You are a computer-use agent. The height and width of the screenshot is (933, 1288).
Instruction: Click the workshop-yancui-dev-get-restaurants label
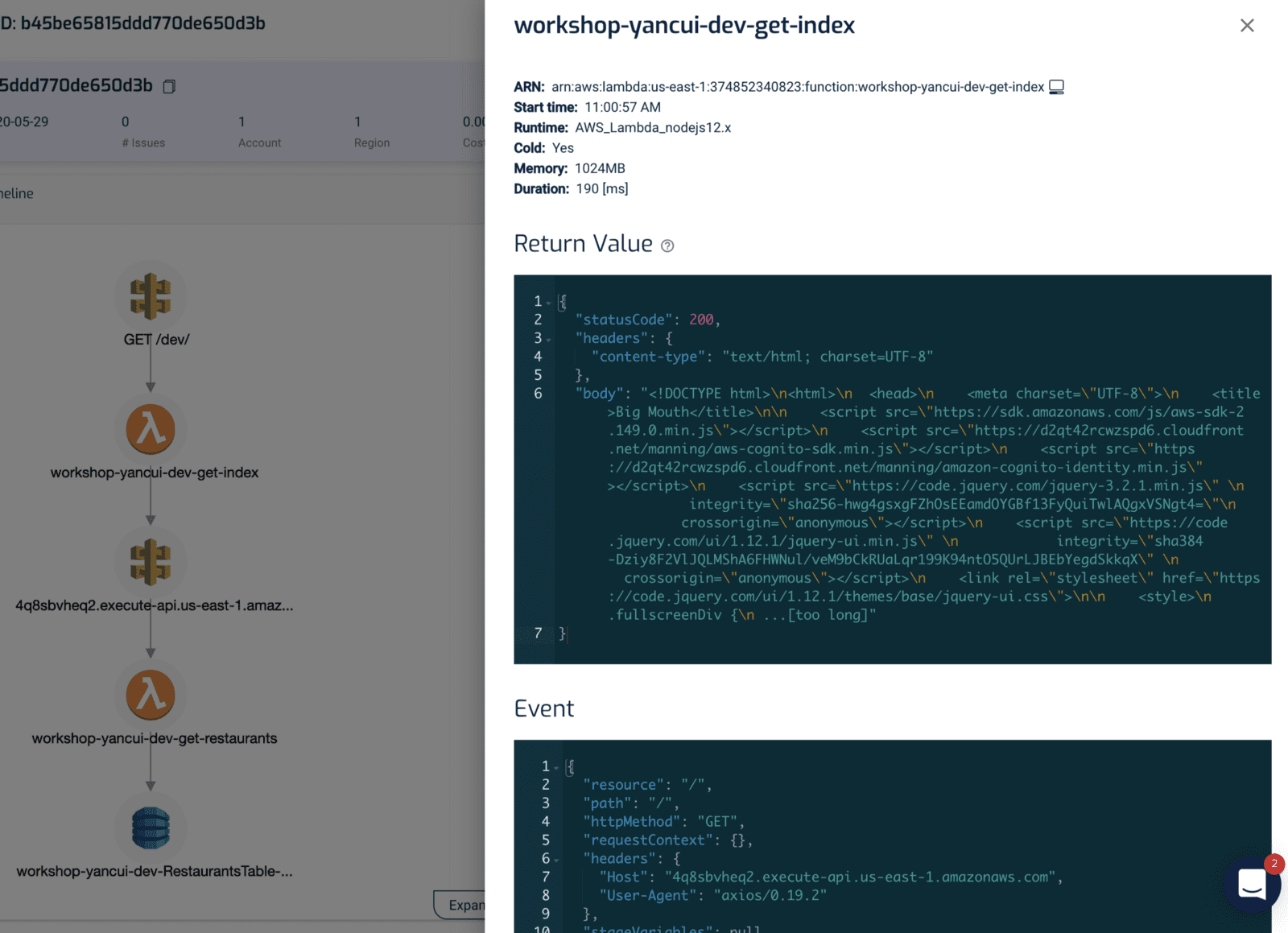[x=155, y=739]
